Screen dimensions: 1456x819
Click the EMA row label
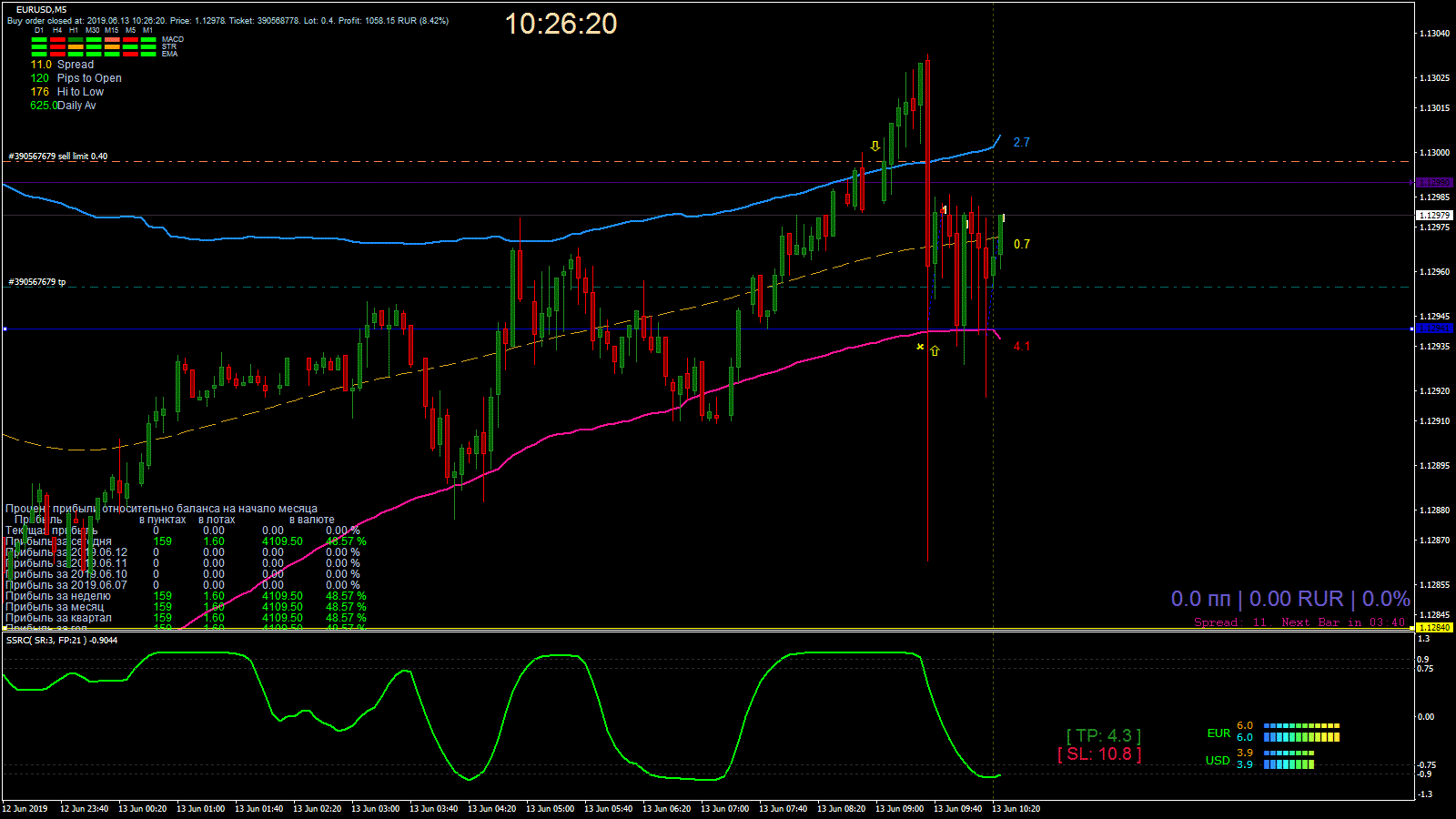pyautogui.click(x=170, y=54)
